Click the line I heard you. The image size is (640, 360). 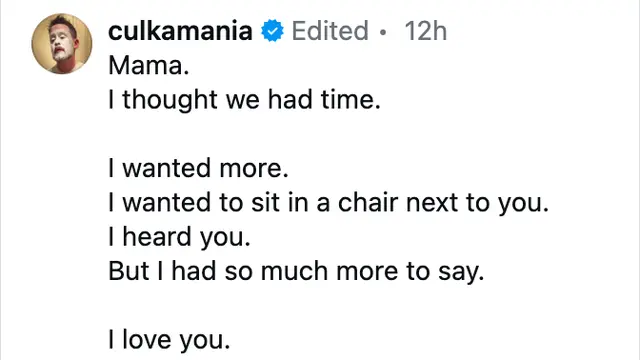(x=179, y=237)
